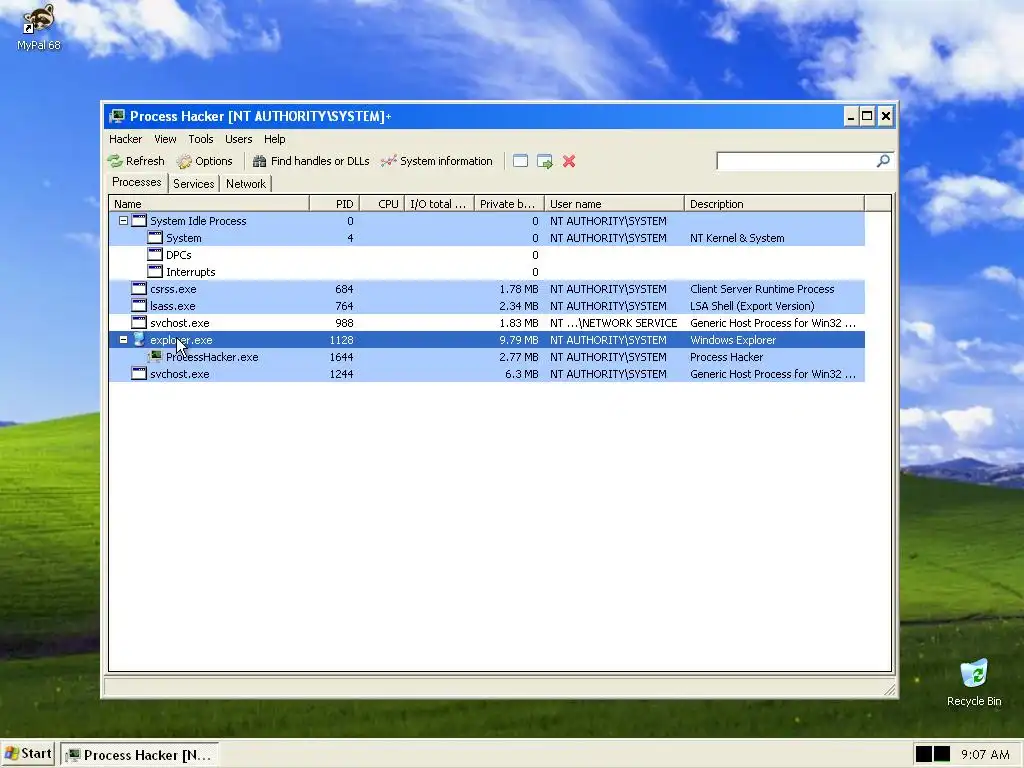
Task: Open the Options toolbar button
Action: pyautogui.click(x=204, y=161)
